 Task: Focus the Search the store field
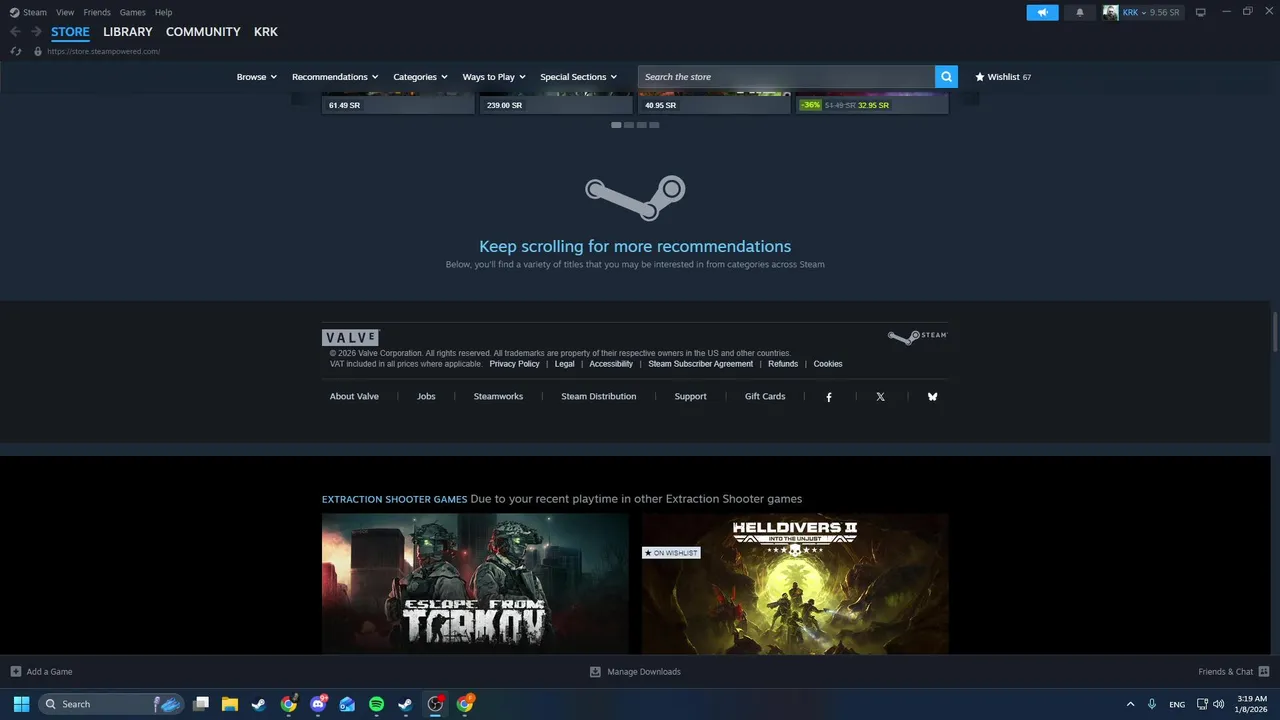pos(786,77)
